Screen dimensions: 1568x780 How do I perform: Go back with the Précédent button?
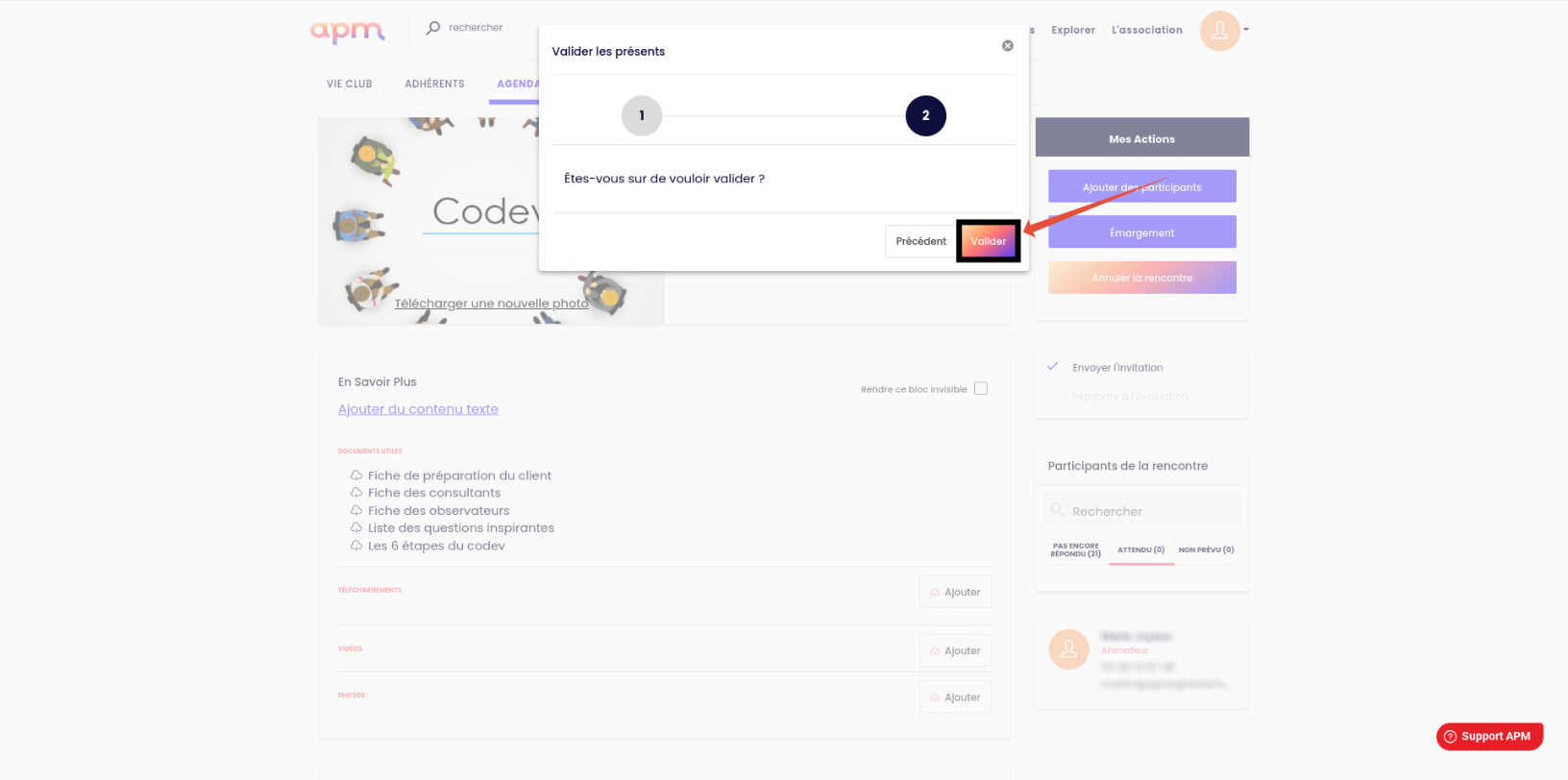pos(920,241)
